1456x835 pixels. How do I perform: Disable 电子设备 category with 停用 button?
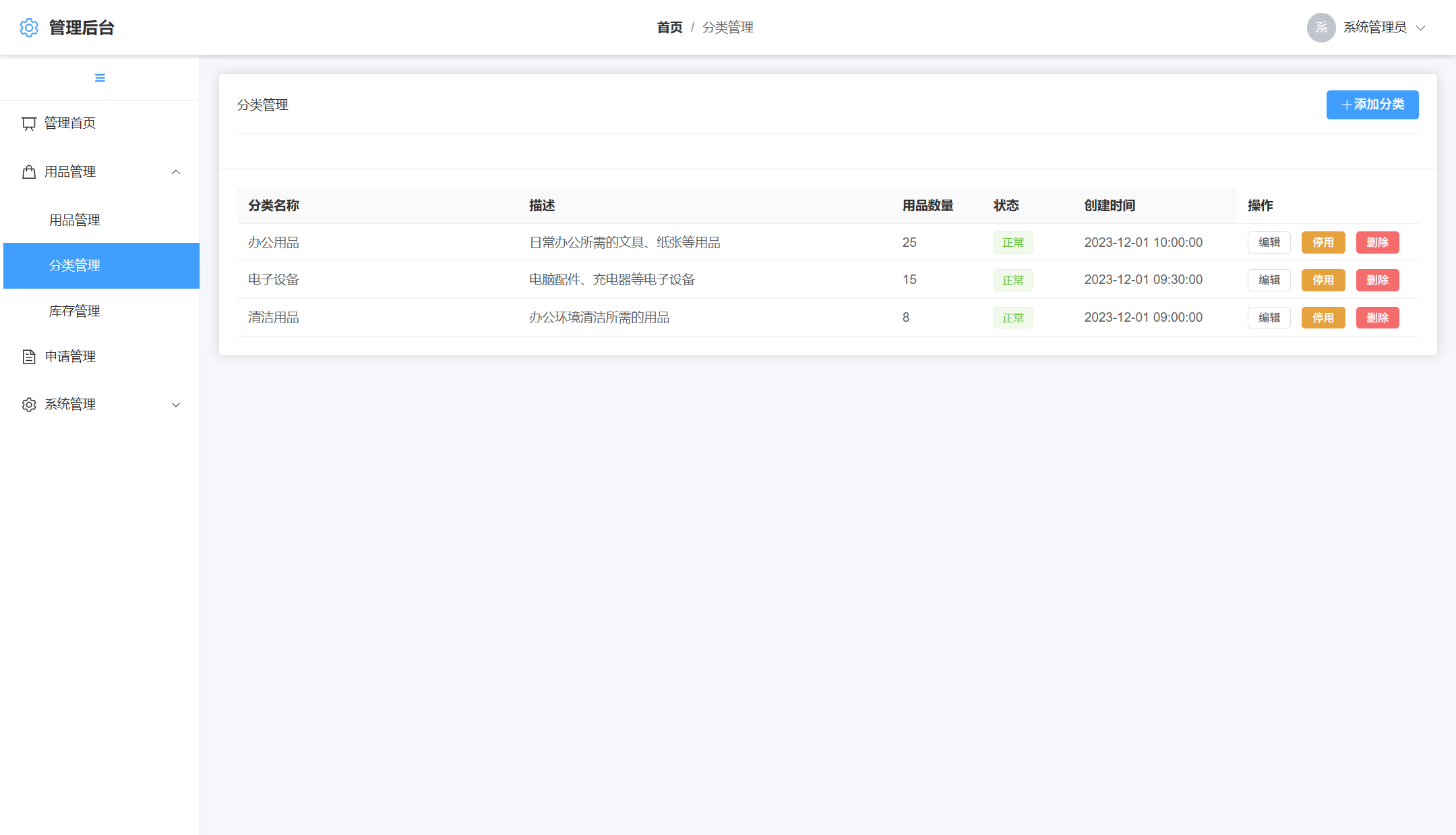click(1323, 280)
